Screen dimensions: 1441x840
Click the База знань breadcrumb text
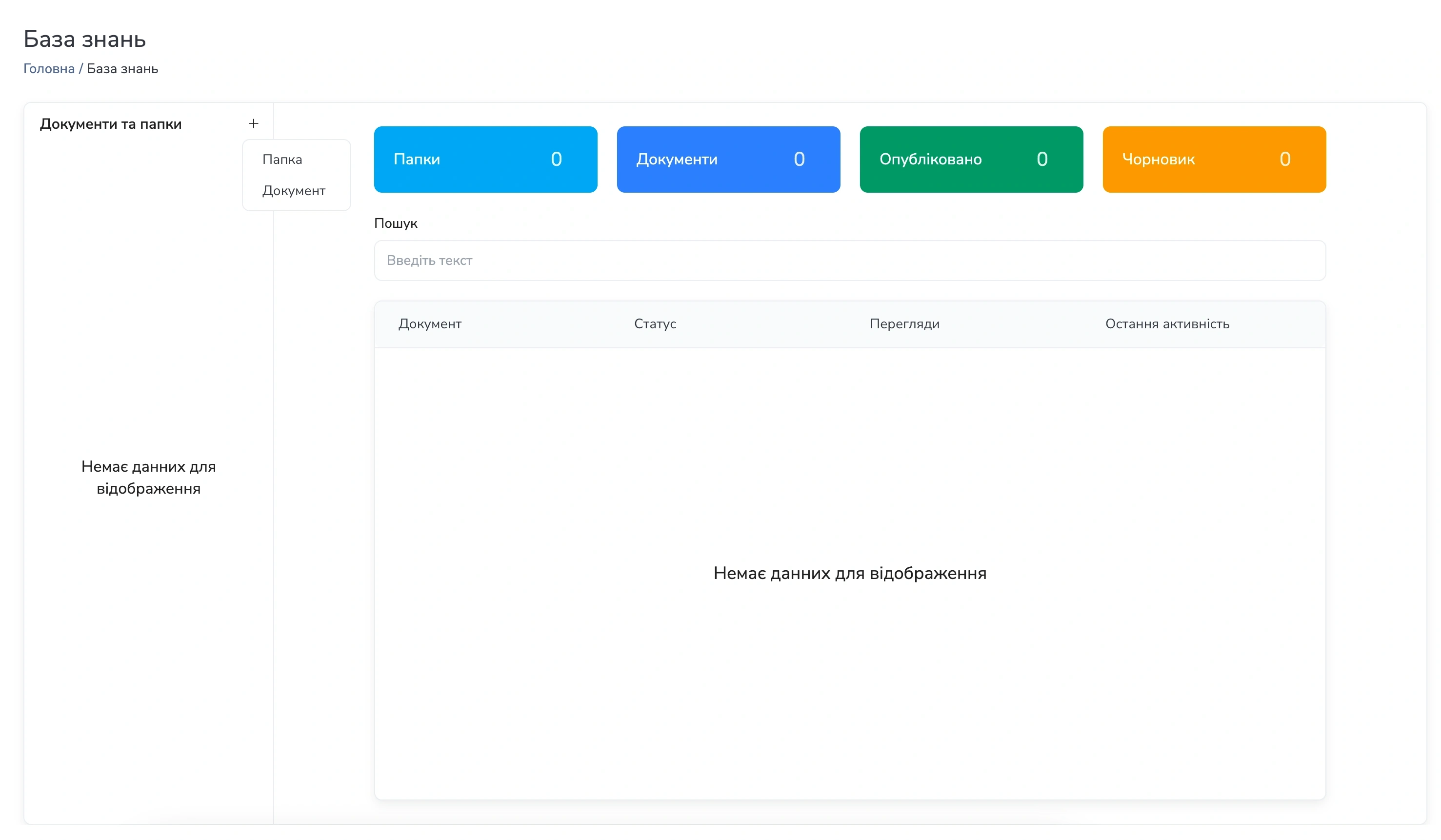[x=123, y=69]
